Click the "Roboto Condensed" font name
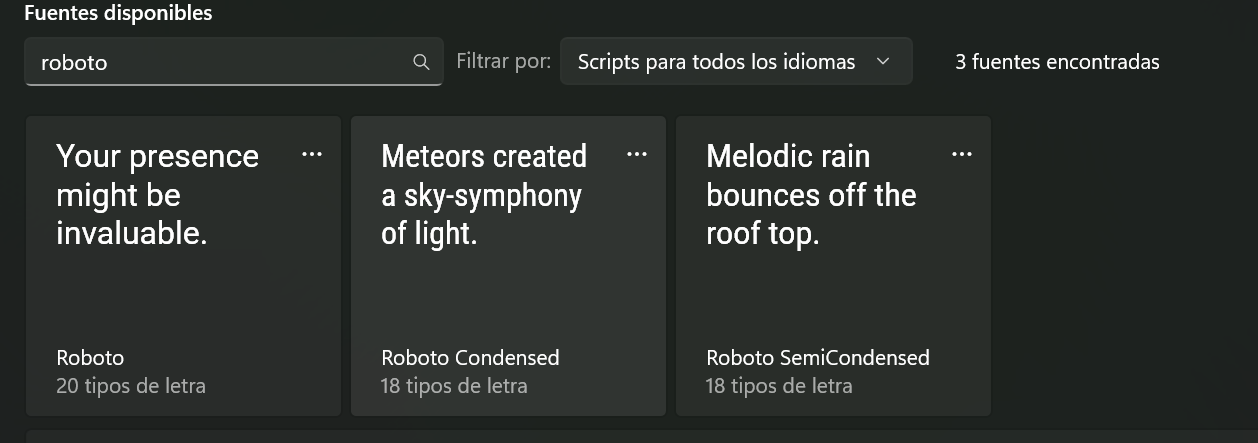The image size is (1258, 443). pyautogui.click(x=470, y=358)
